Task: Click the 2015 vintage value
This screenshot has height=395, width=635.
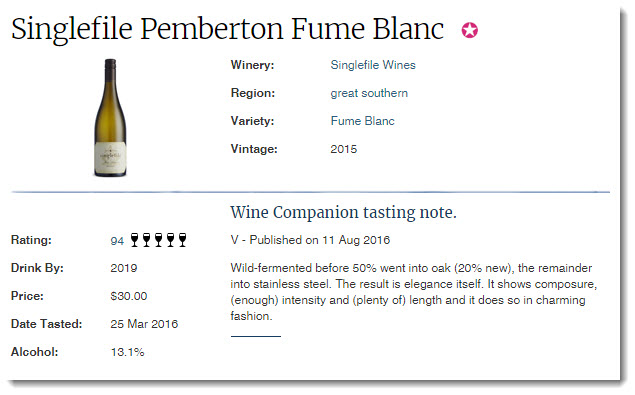Action: pos(344,149)
